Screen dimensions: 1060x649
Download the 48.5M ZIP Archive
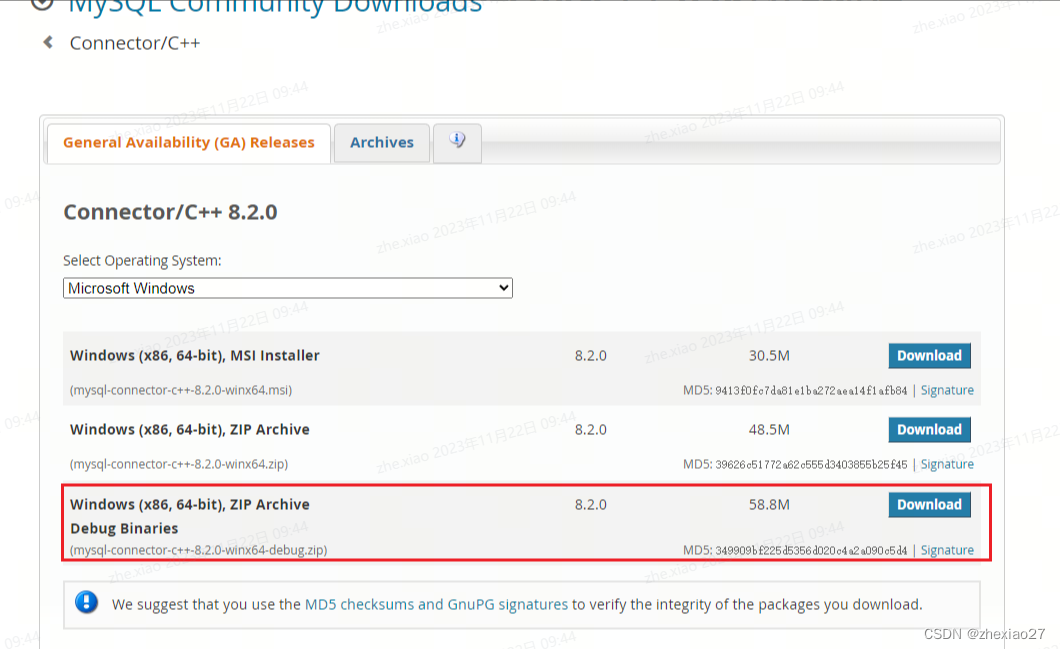(x=929, y=429)
